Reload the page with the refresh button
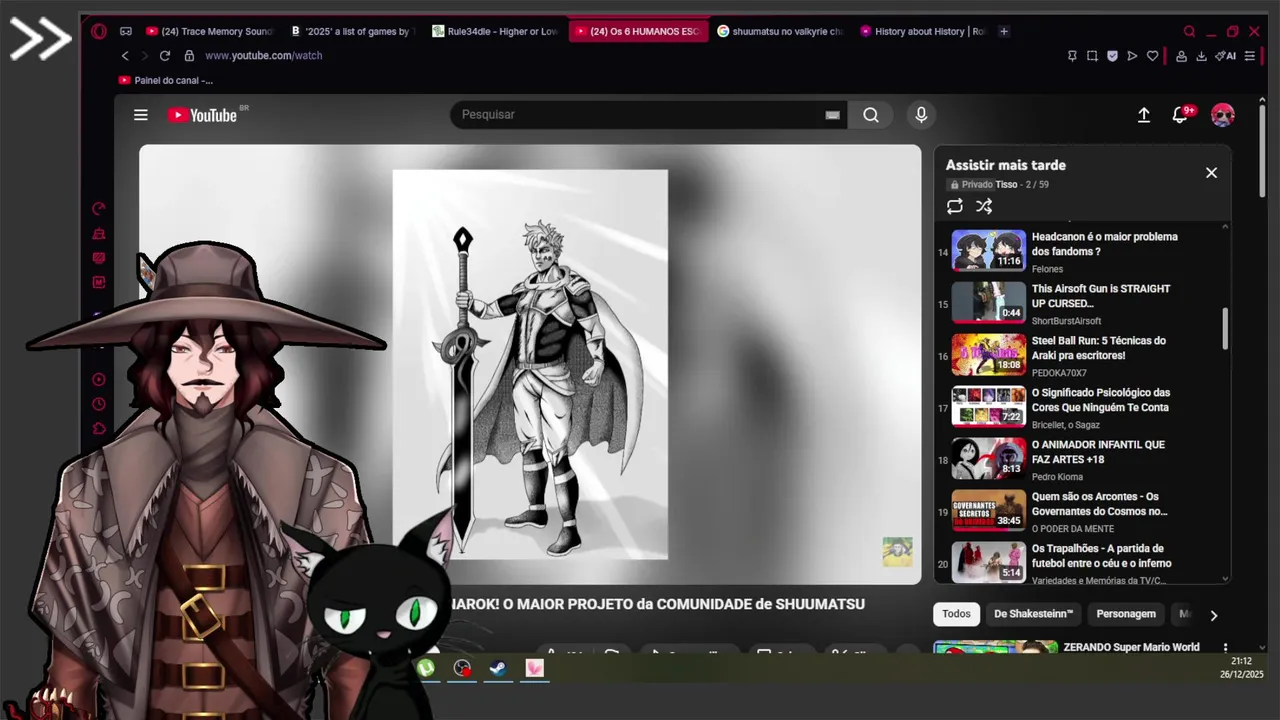1280x720 pixels. [165, 56]
